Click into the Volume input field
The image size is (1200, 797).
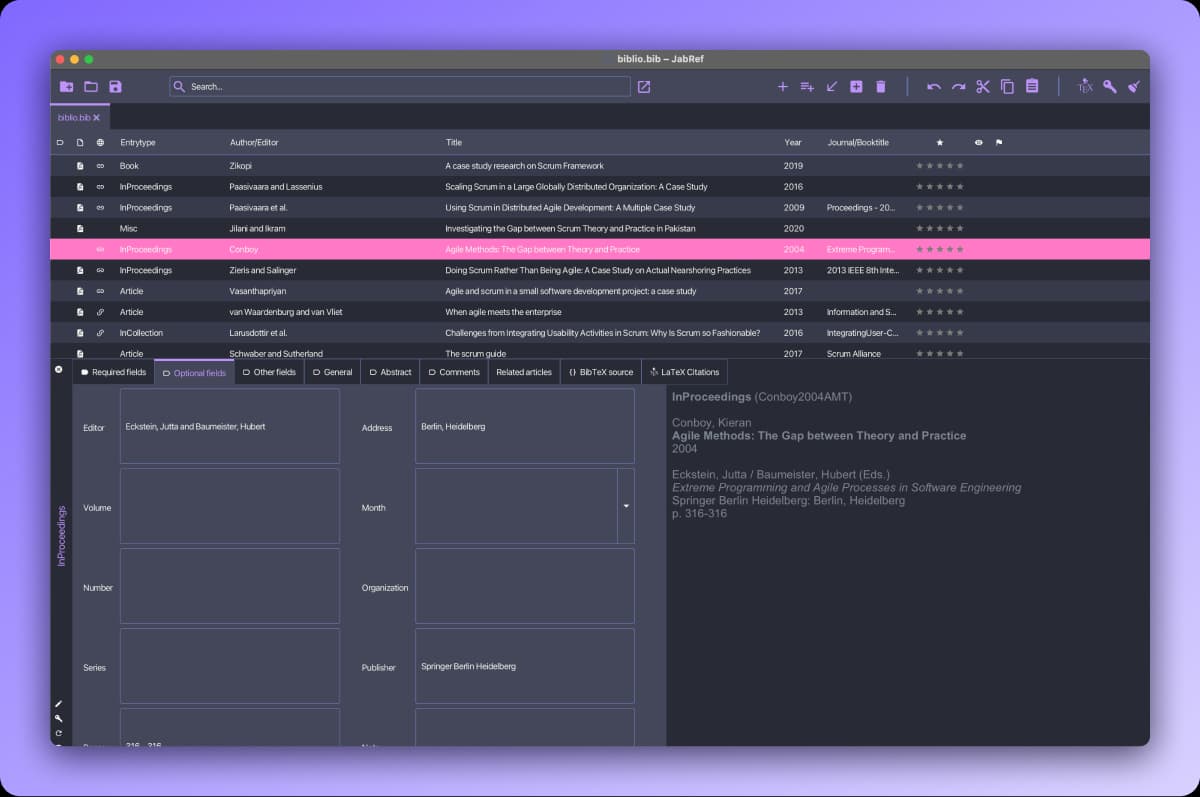230,506
